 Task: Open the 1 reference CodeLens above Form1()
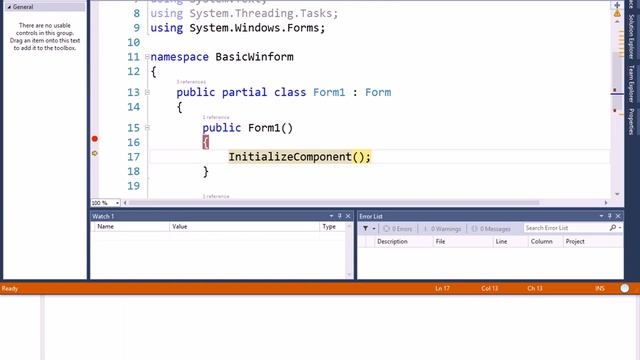pyautogui.click(x=216, y=118)
